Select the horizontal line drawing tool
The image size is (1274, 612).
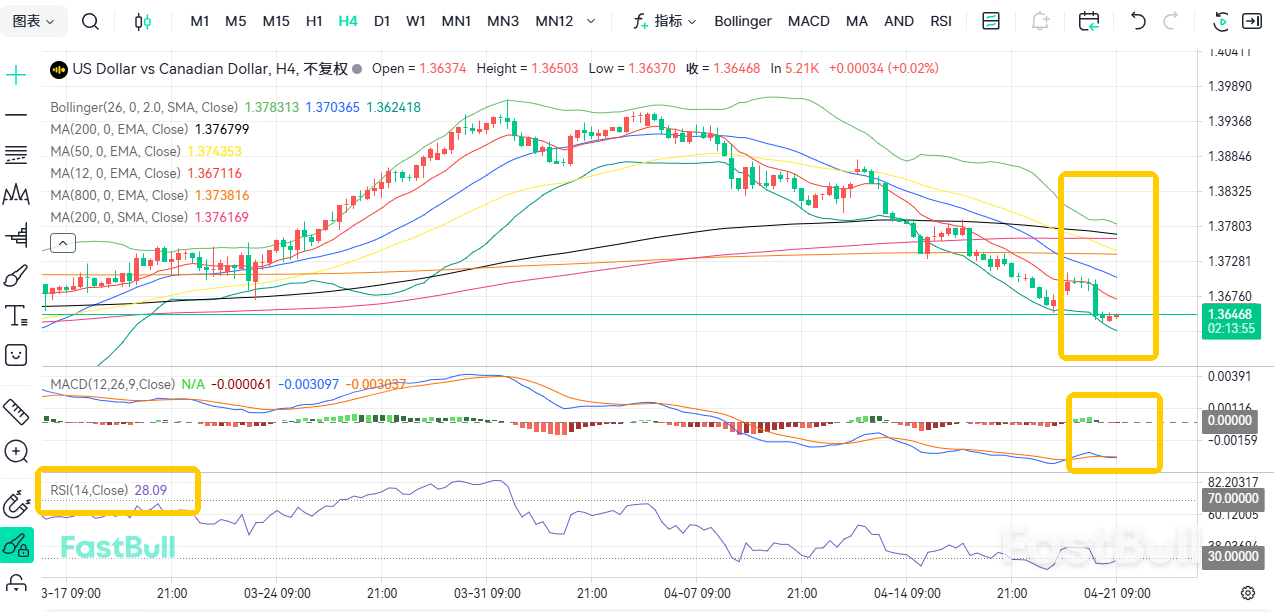coord(16,113)
